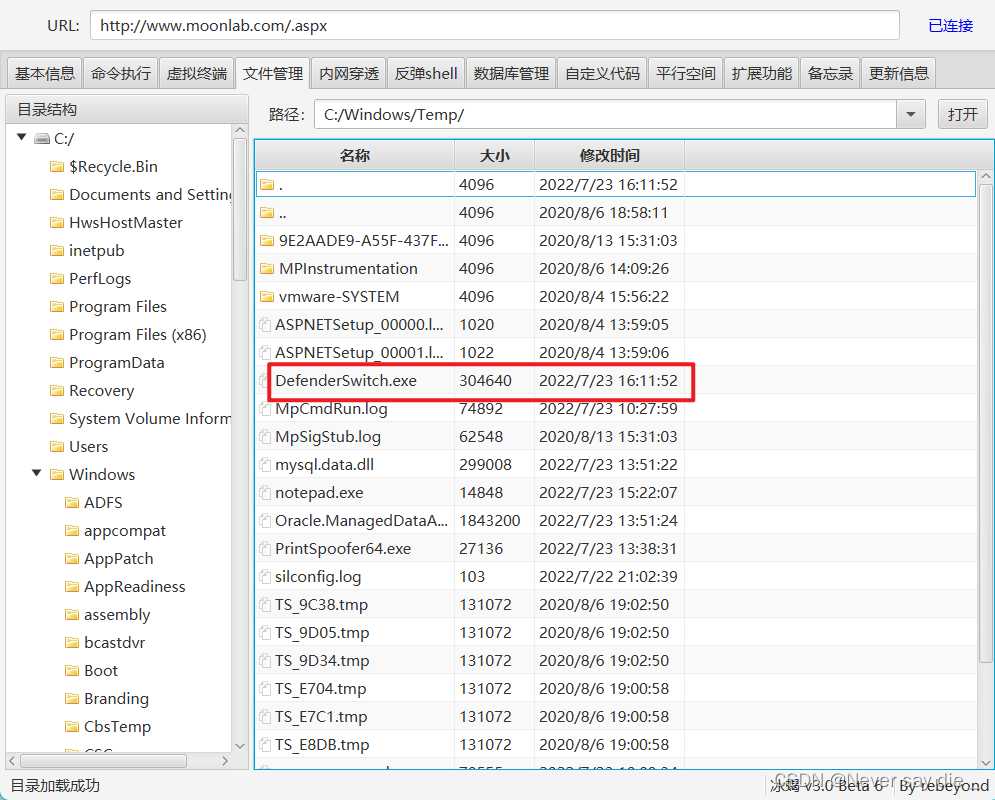This screenshot has height=800, width=995.
Task: Select the Program Files (x86) tree item
Action: (138, 335)
